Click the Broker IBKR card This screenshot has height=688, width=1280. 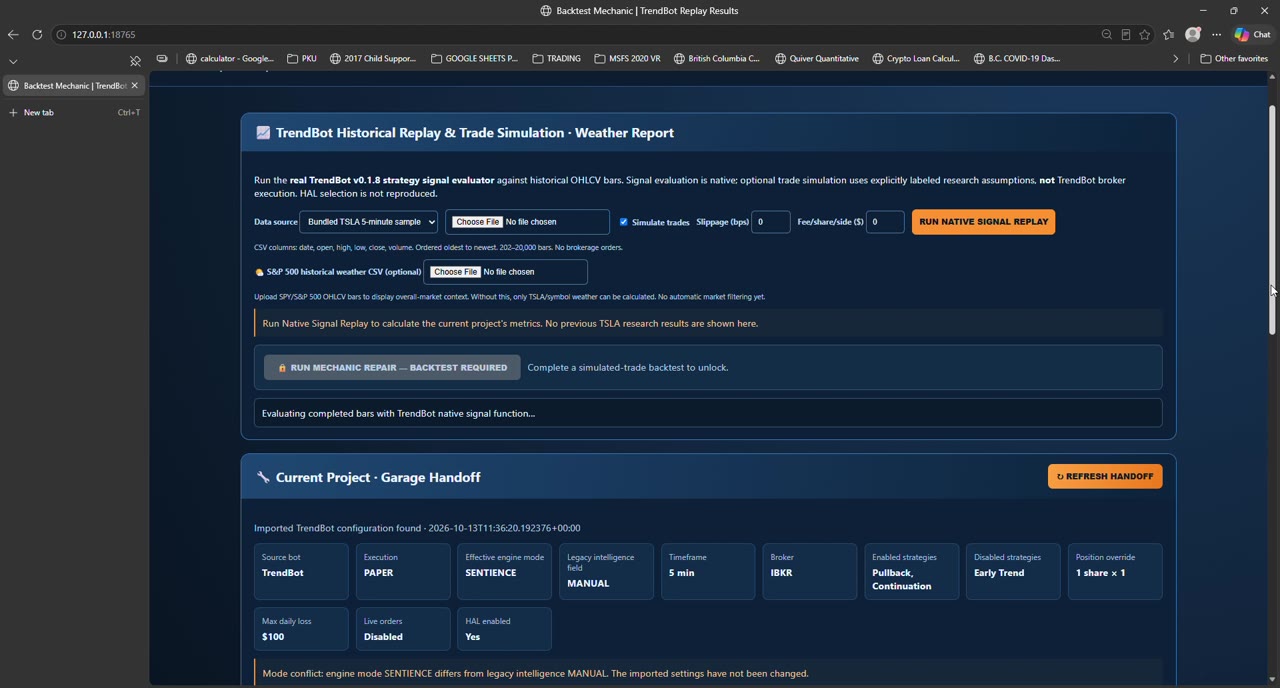(x=810, y=572)
